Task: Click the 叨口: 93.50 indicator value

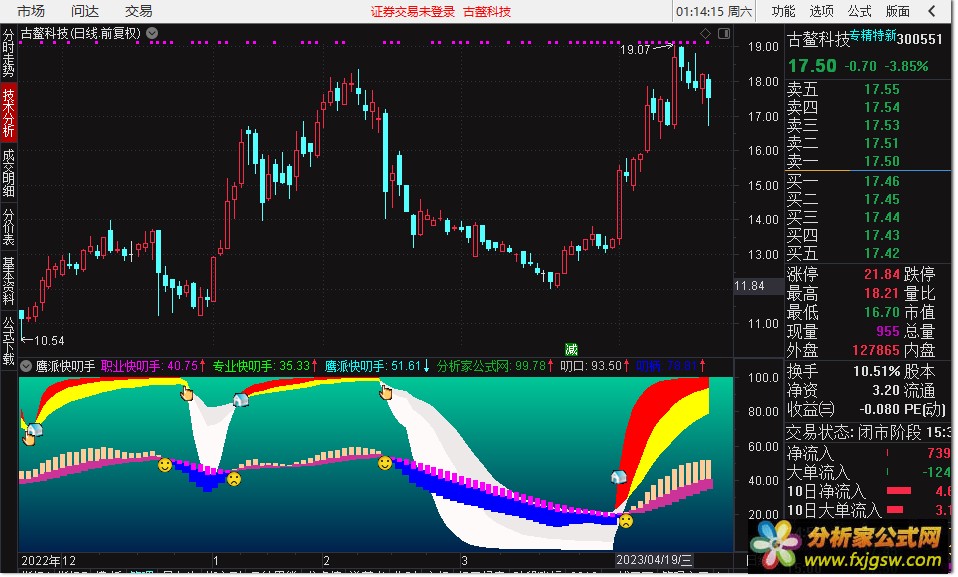Action: coord(594,366)
